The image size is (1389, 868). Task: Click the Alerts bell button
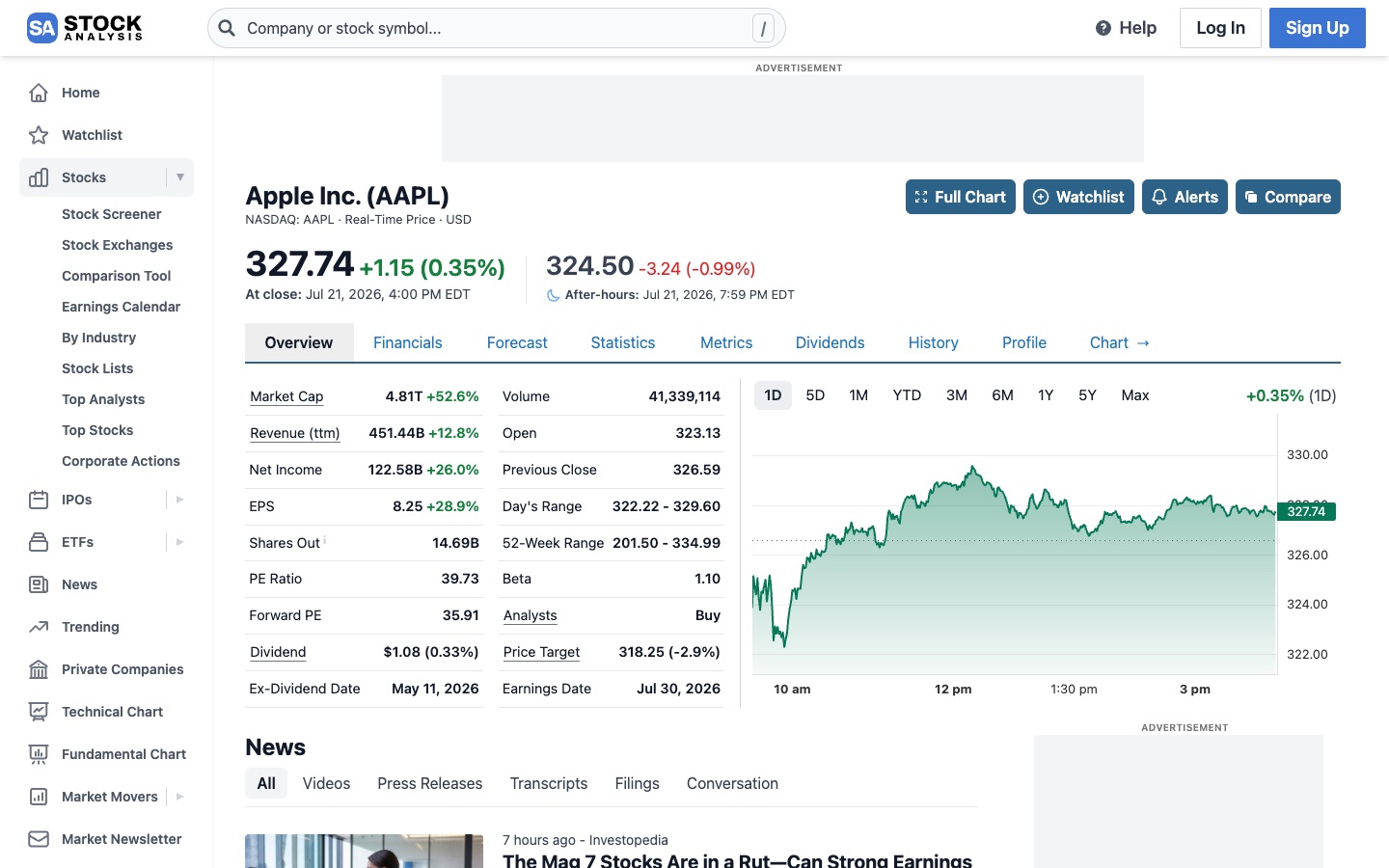tap(1185, 197)
